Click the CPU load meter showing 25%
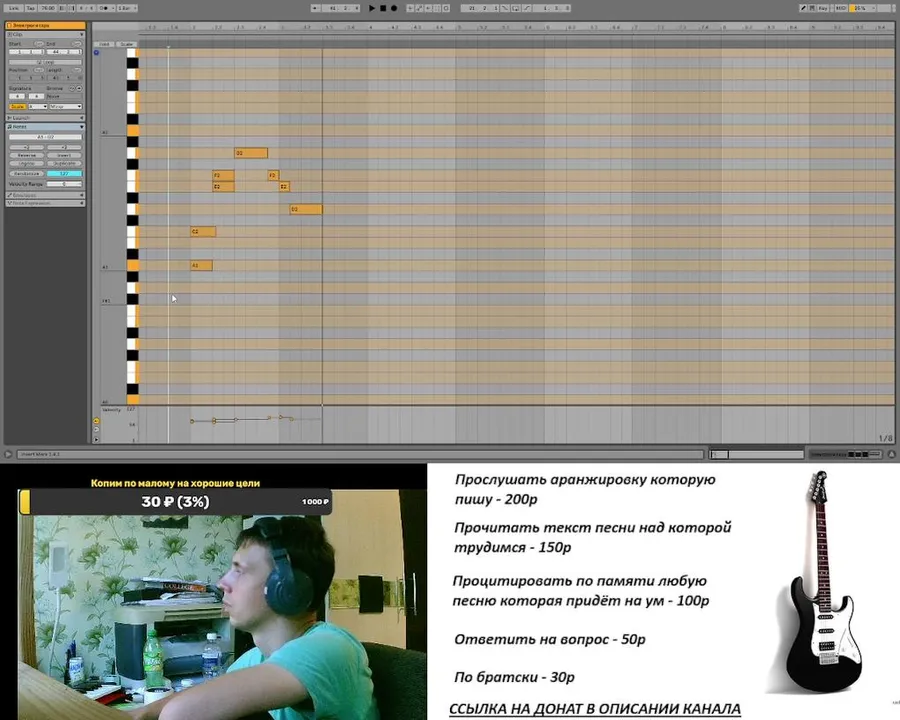900x720 pixels. (862, 8)
